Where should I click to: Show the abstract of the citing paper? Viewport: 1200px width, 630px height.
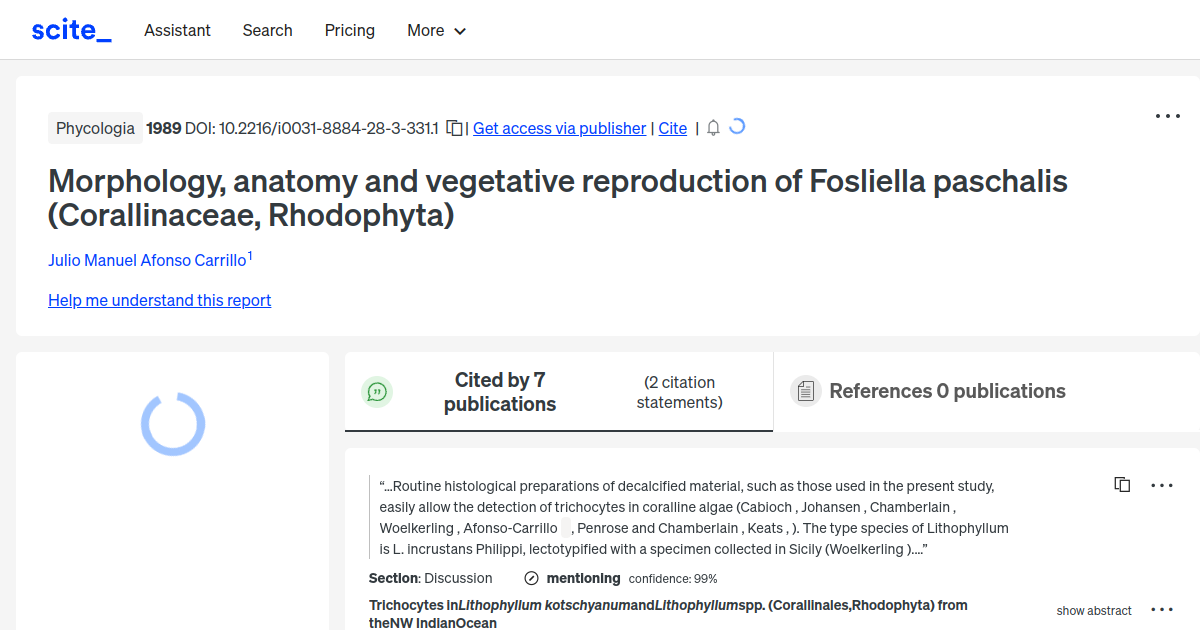(1094, 610)
